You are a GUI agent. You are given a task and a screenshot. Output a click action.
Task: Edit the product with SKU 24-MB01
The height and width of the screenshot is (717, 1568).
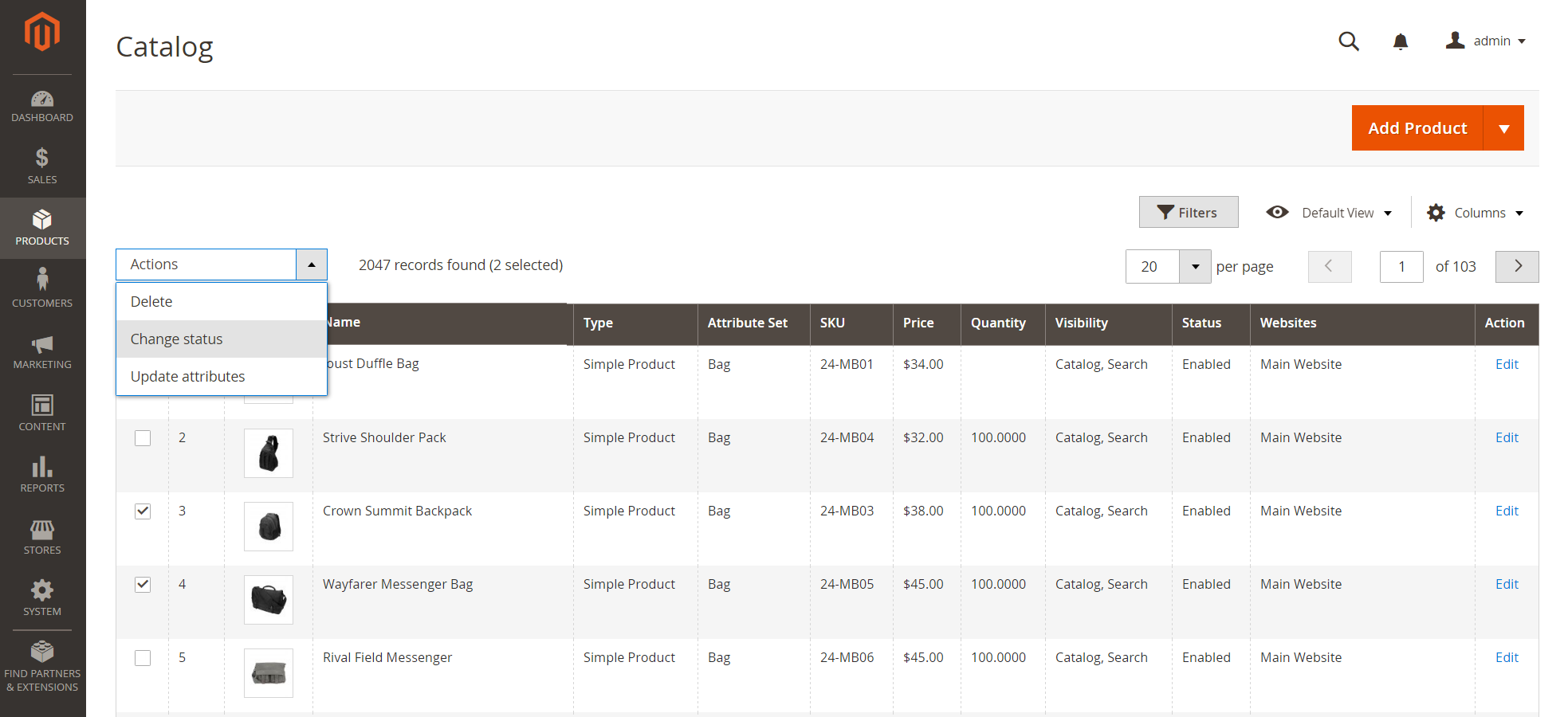pyautogui.click(x=1507, y=364)
